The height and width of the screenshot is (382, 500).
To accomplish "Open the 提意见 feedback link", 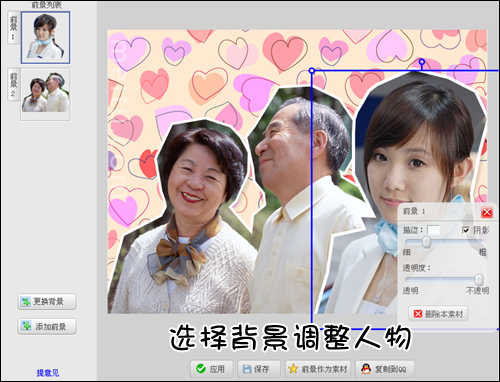I will [47, 373].
